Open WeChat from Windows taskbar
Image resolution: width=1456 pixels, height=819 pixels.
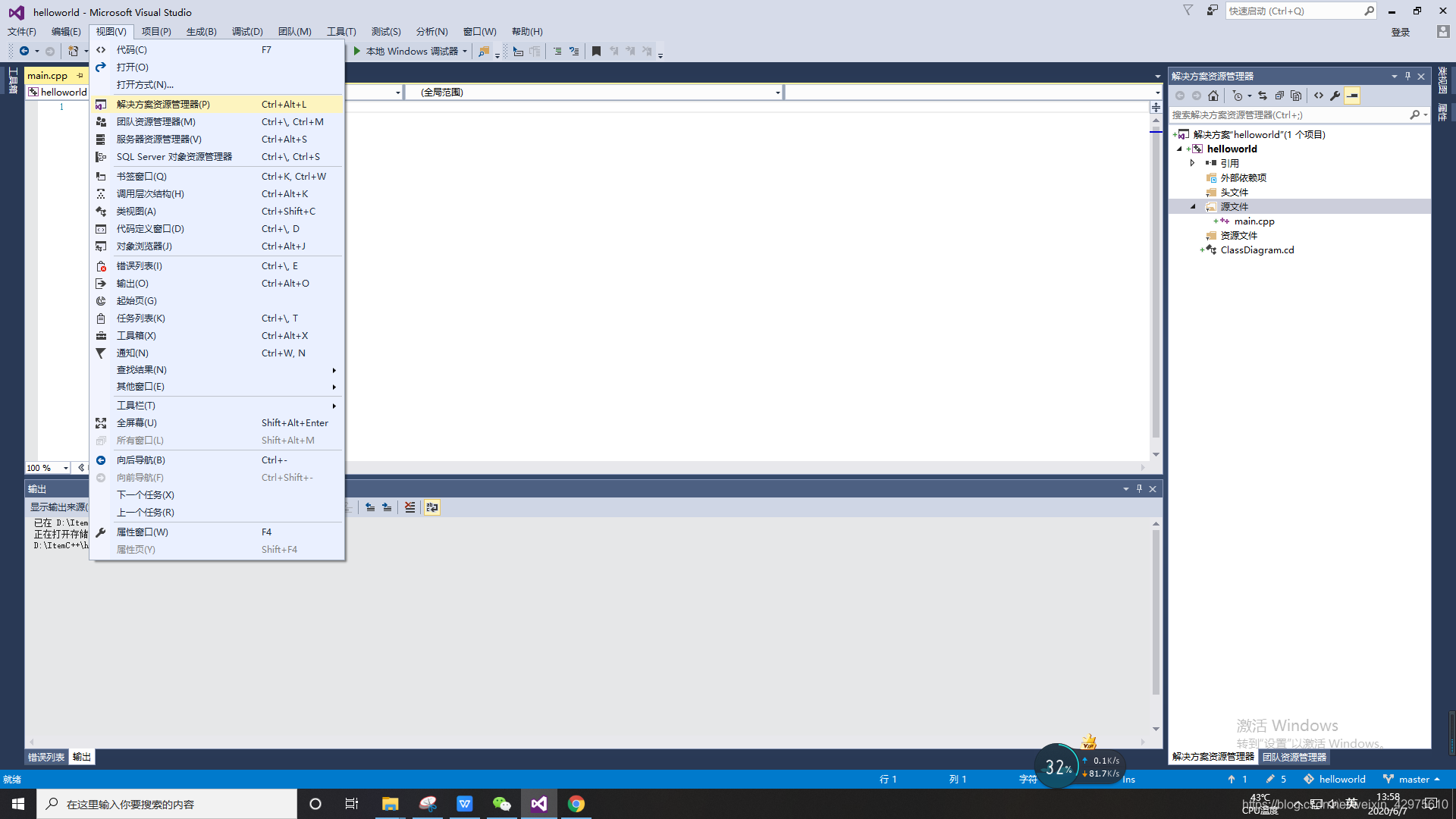click(x=502, y=804)
